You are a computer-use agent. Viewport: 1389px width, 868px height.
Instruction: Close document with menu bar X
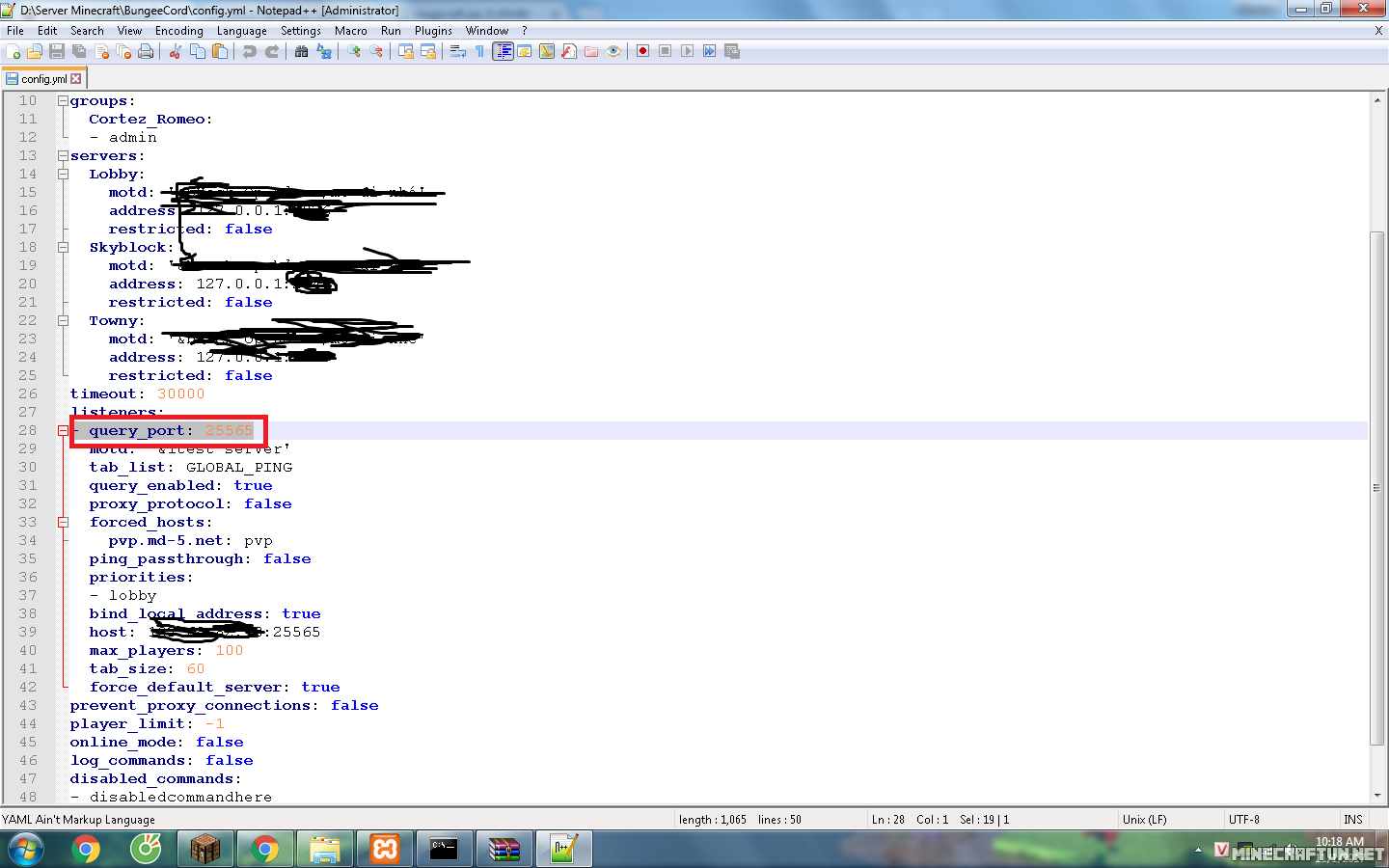1378,31
